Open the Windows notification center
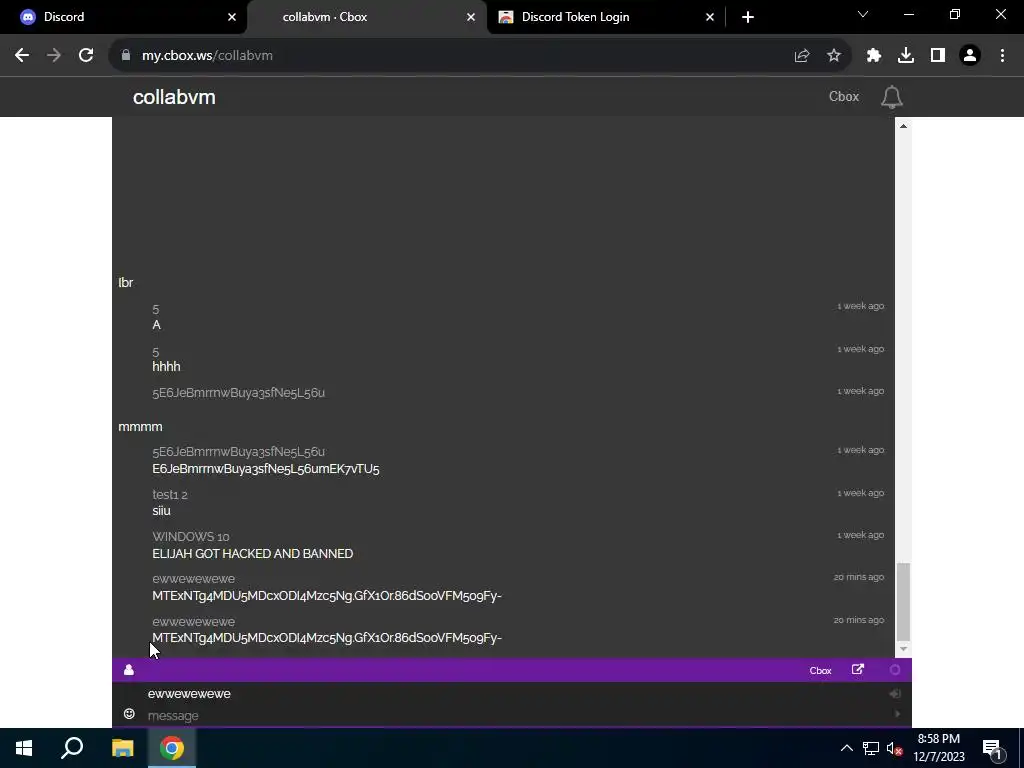 [993, 749]
